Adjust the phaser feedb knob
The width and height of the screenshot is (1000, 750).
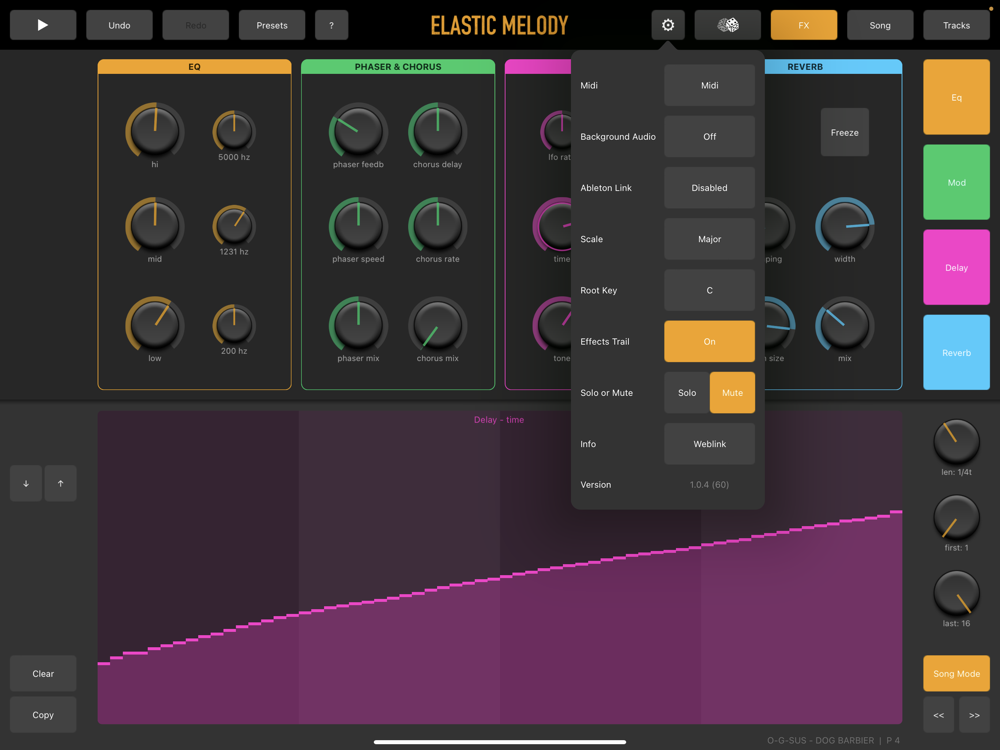[x=358, y=130]
